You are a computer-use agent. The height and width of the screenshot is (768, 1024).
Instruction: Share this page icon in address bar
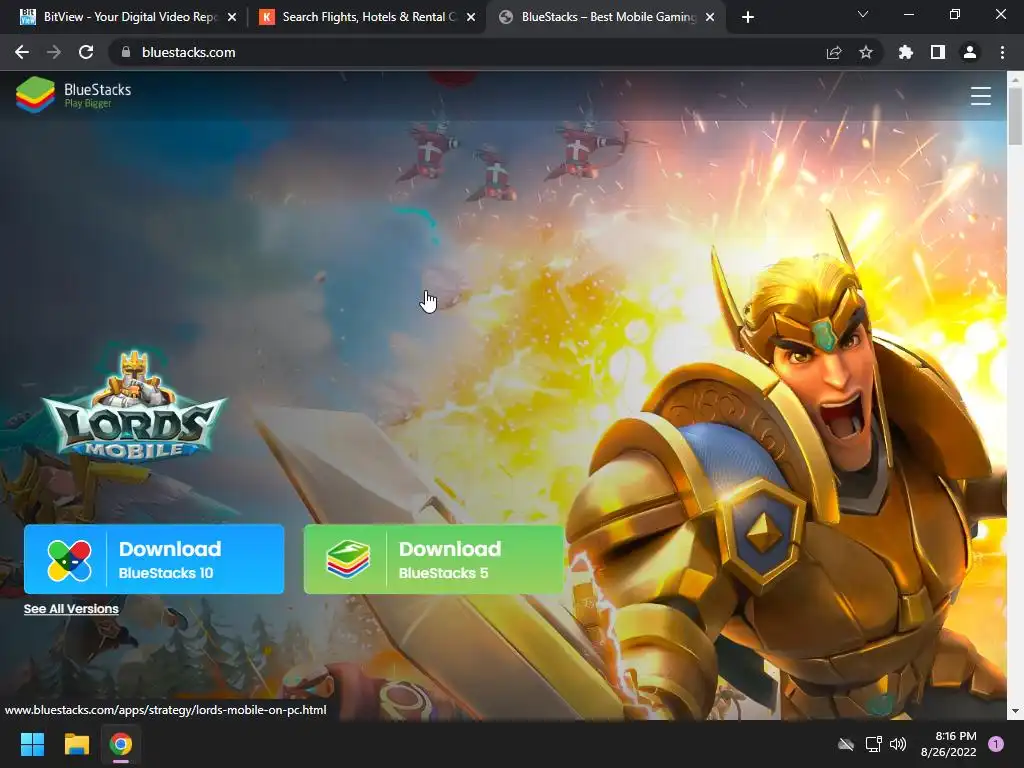[x=834, y=52]
